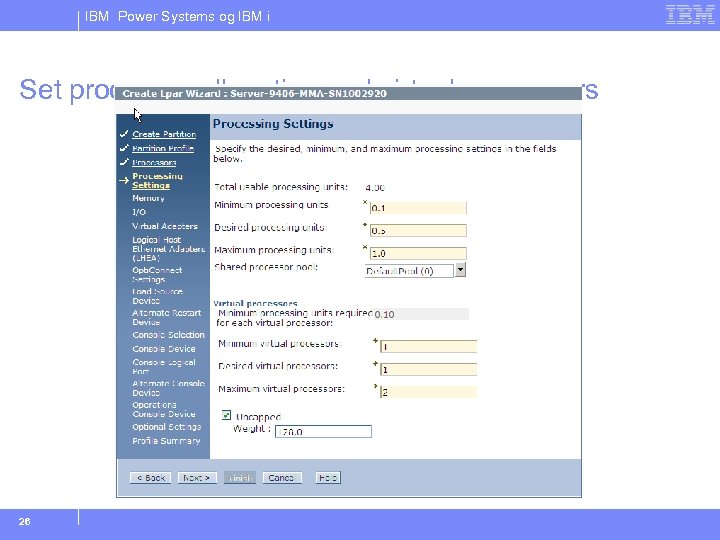Select the Console Selection step
This screenshot has width=720, height=540.
click(169, 335)
